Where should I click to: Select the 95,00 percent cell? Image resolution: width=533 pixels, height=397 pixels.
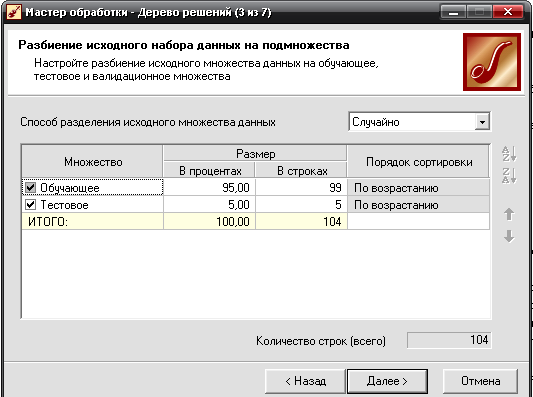[209, 187]
